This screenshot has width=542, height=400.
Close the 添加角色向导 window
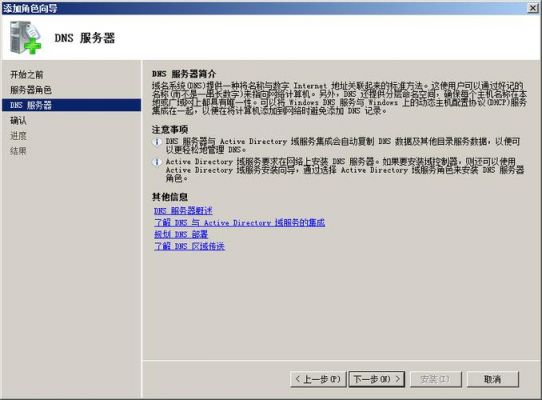click(533, 8)
